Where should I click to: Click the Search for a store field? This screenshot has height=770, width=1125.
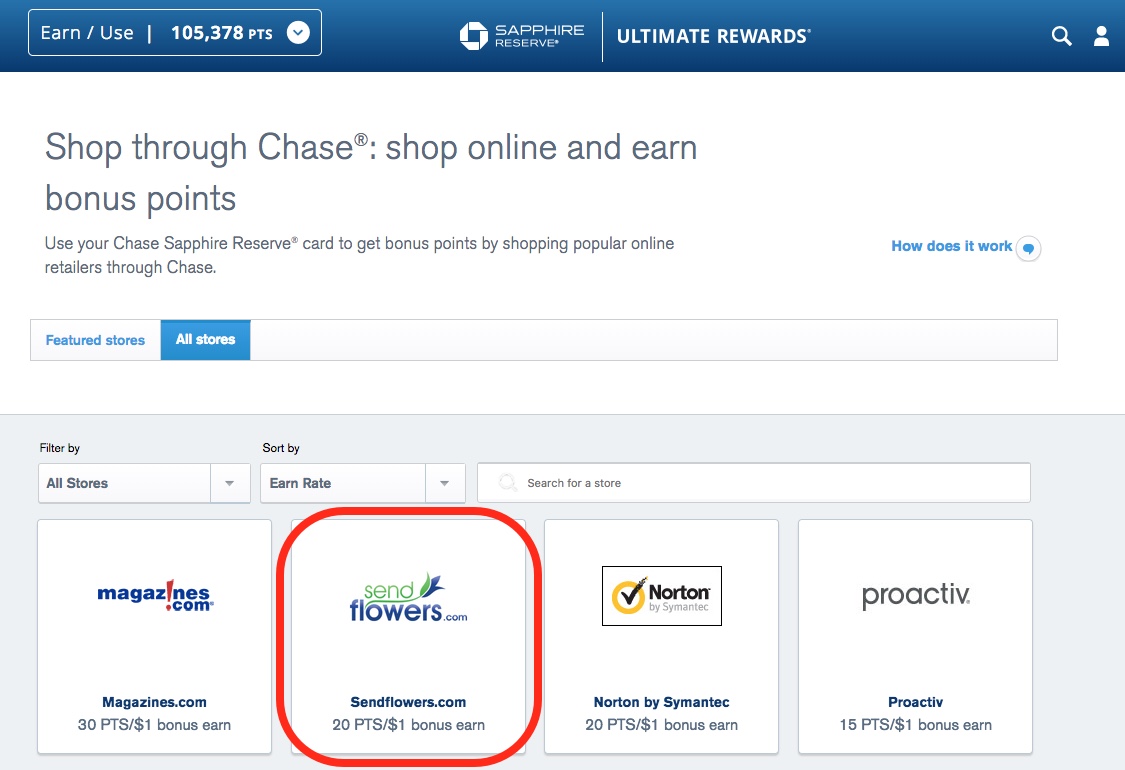[753, 483]
